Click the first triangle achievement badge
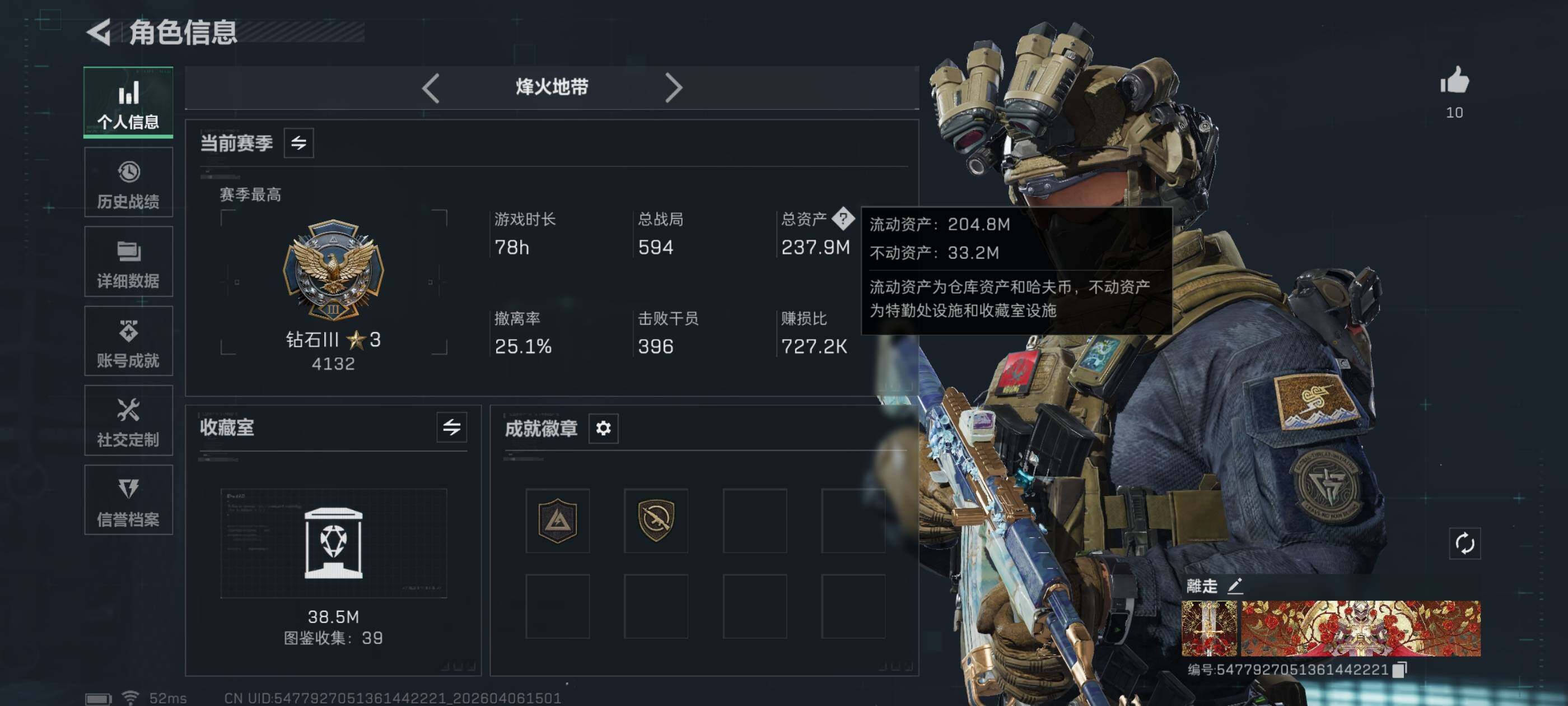The image size is (1568, 706). click(x=558, y=521)
